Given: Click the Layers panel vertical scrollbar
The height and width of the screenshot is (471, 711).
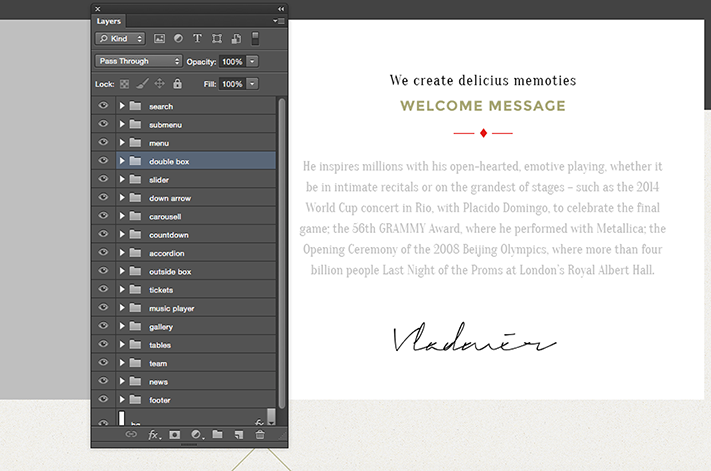Looking at the screenshot, I should click(x=282, y=254).
